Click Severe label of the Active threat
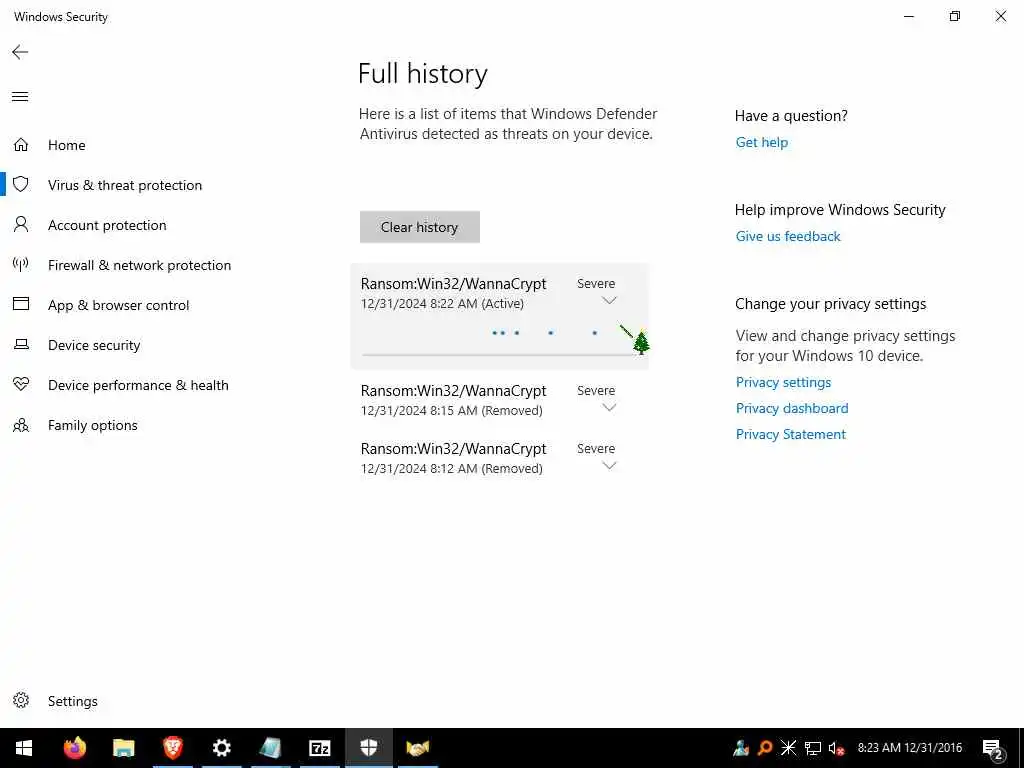This screenshot has width=1024, height=768. pos(596,283)
